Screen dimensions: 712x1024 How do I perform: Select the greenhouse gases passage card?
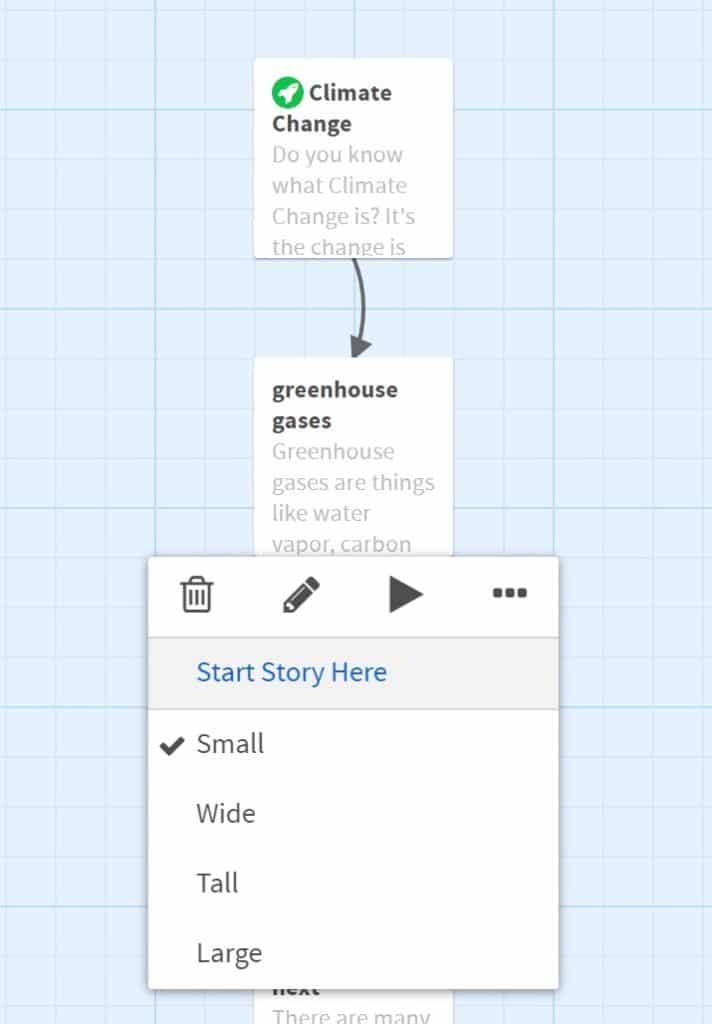(353, 456)
